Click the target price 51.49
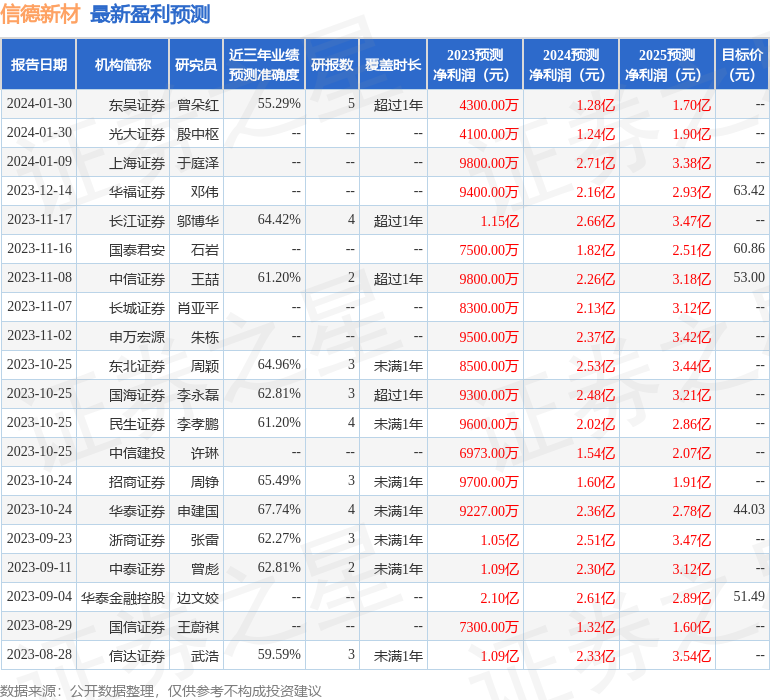770x700 pixels. pyautogui.click(x=749, y=595)
